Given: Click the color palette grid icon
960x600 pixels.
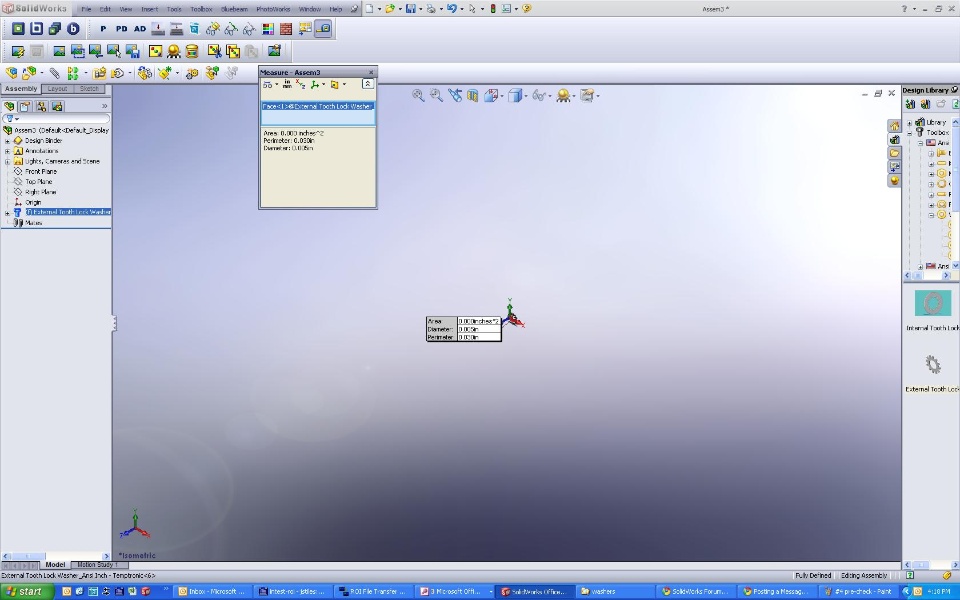Looking at the screenshot, I should [x=268, y=29].
